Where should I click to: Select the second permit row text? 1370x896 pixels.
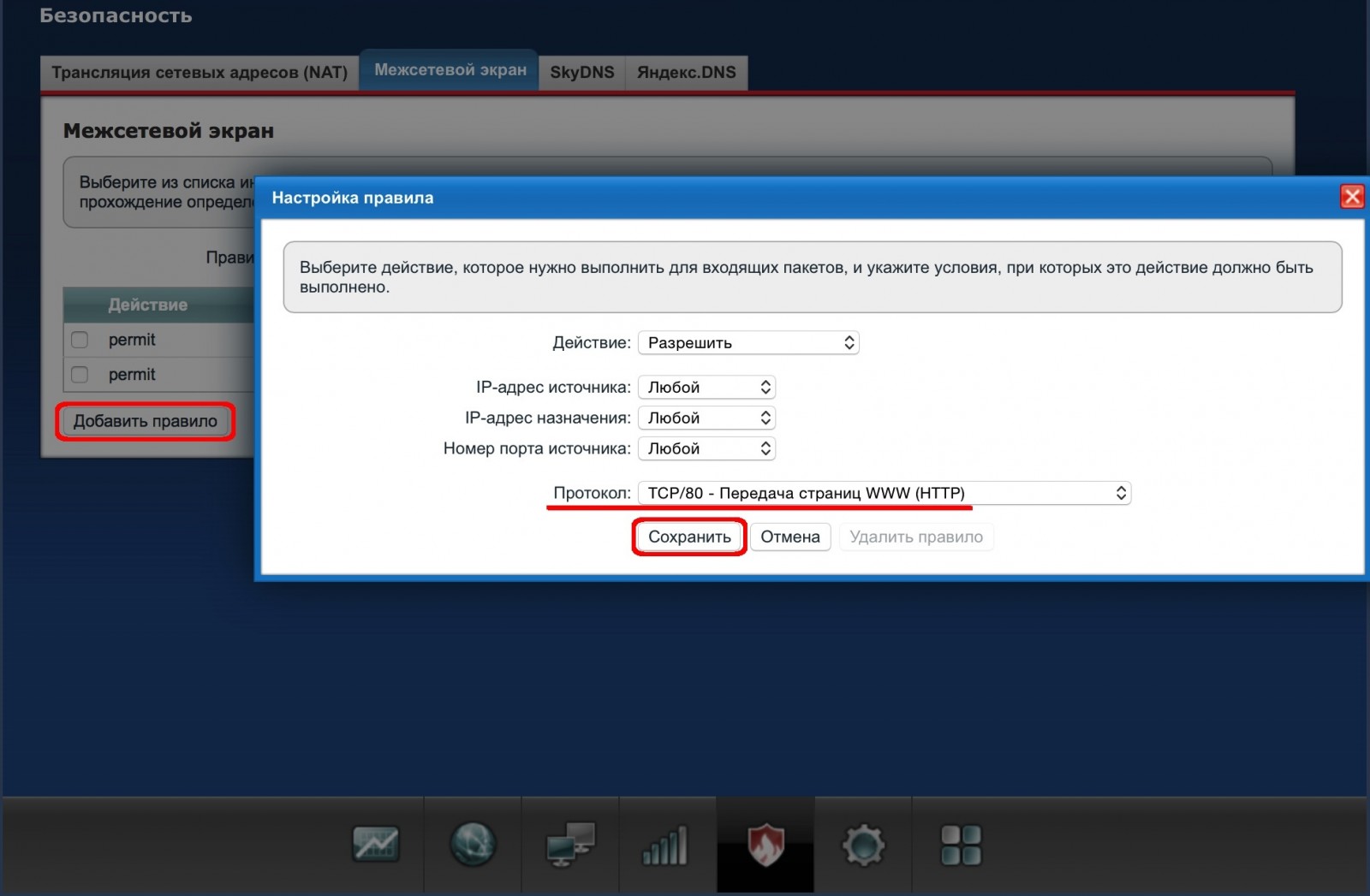[132, 375]
